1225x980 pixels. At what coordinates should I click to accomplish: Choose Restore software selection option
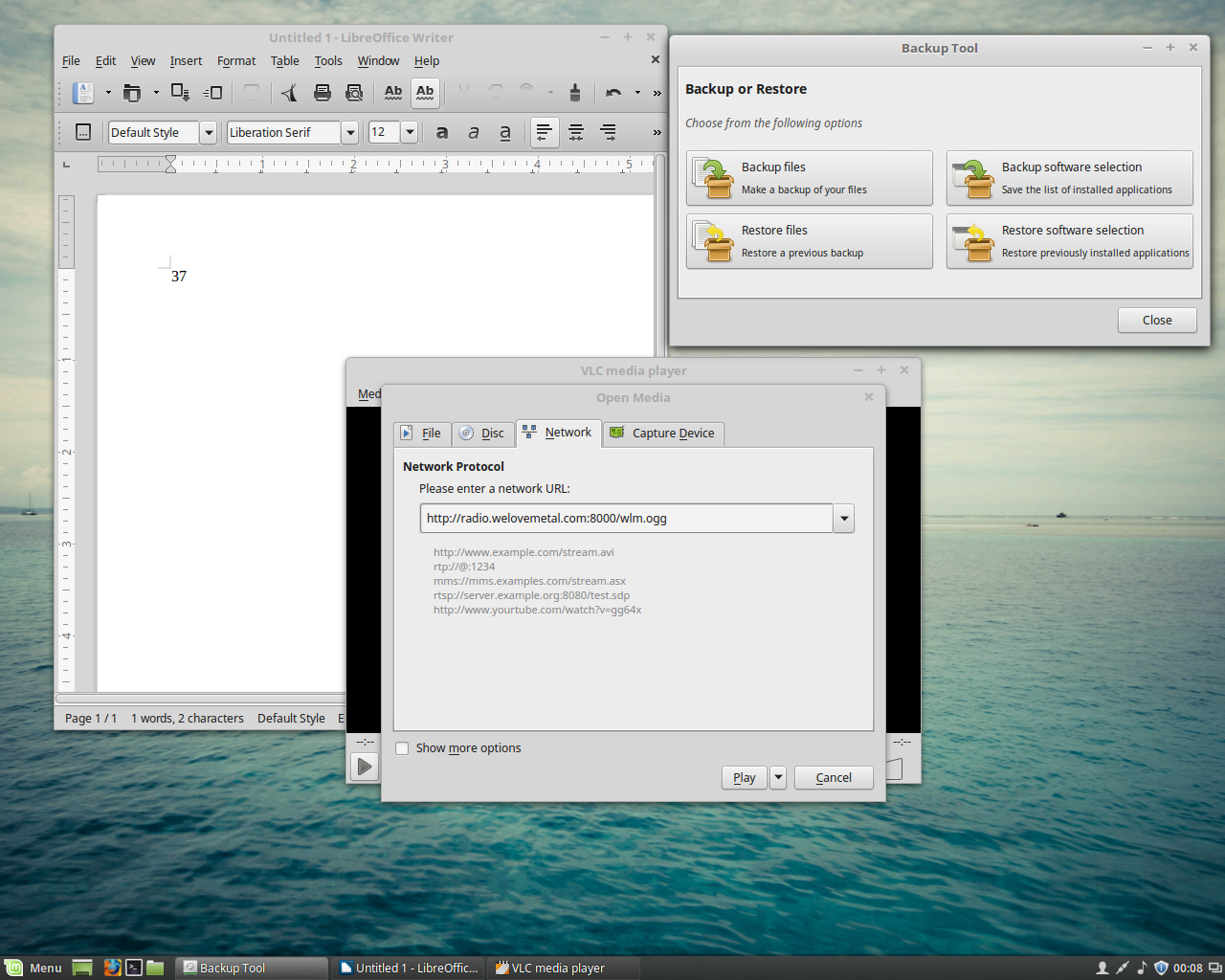tap(1070, 241)
